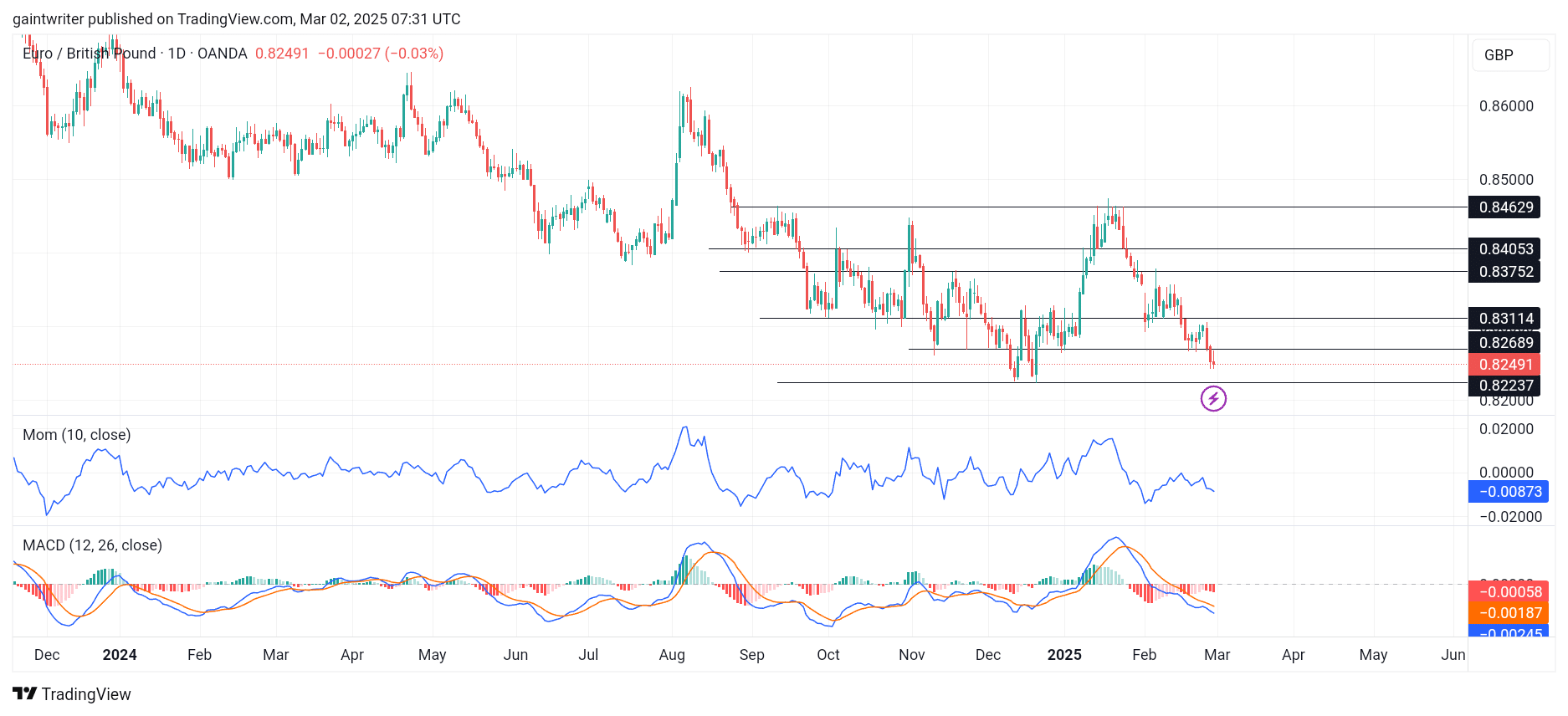Click the purple lightning event icon

coord(1213,399)
